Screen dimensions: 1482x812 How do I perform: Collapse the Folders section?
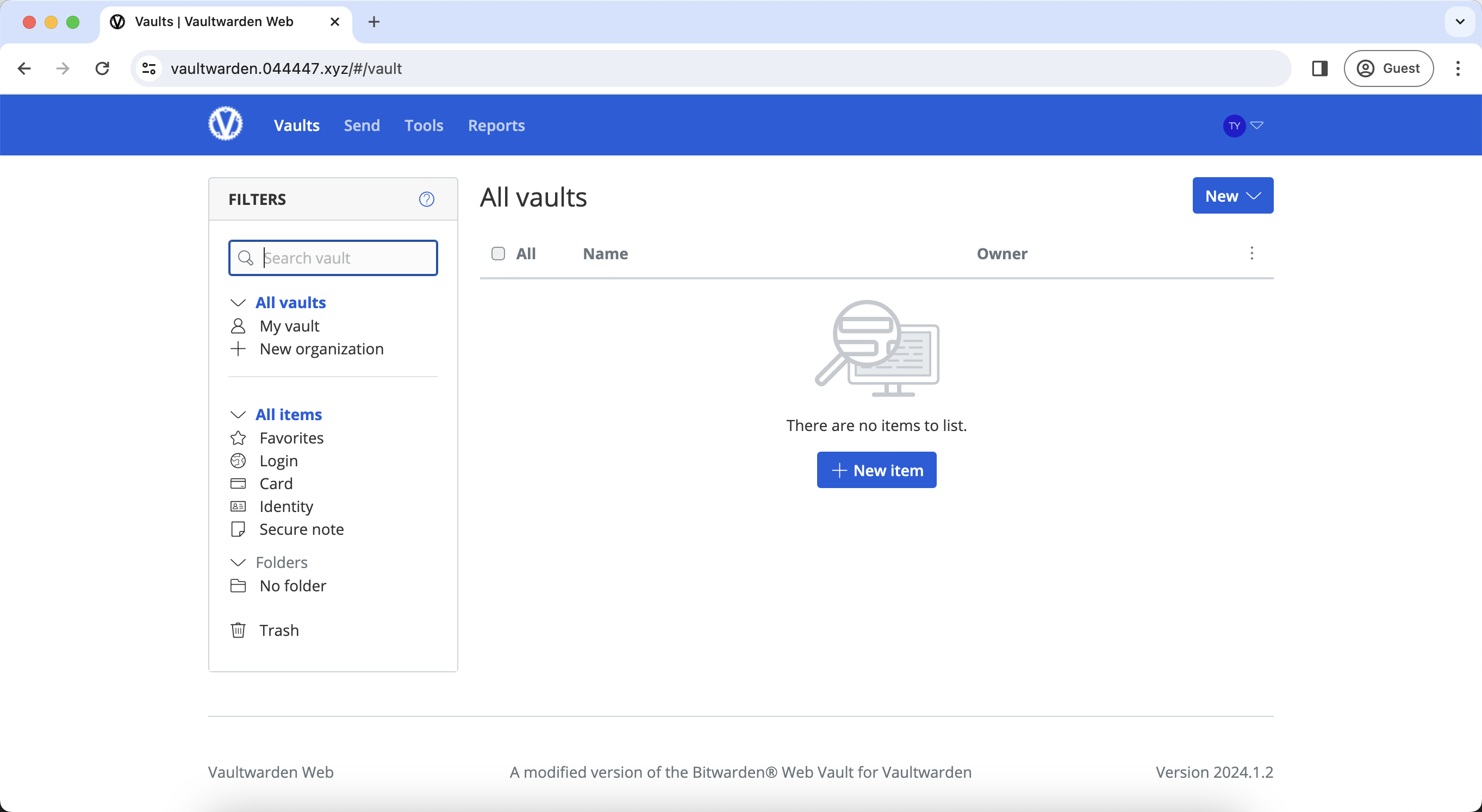coord(238,562)
